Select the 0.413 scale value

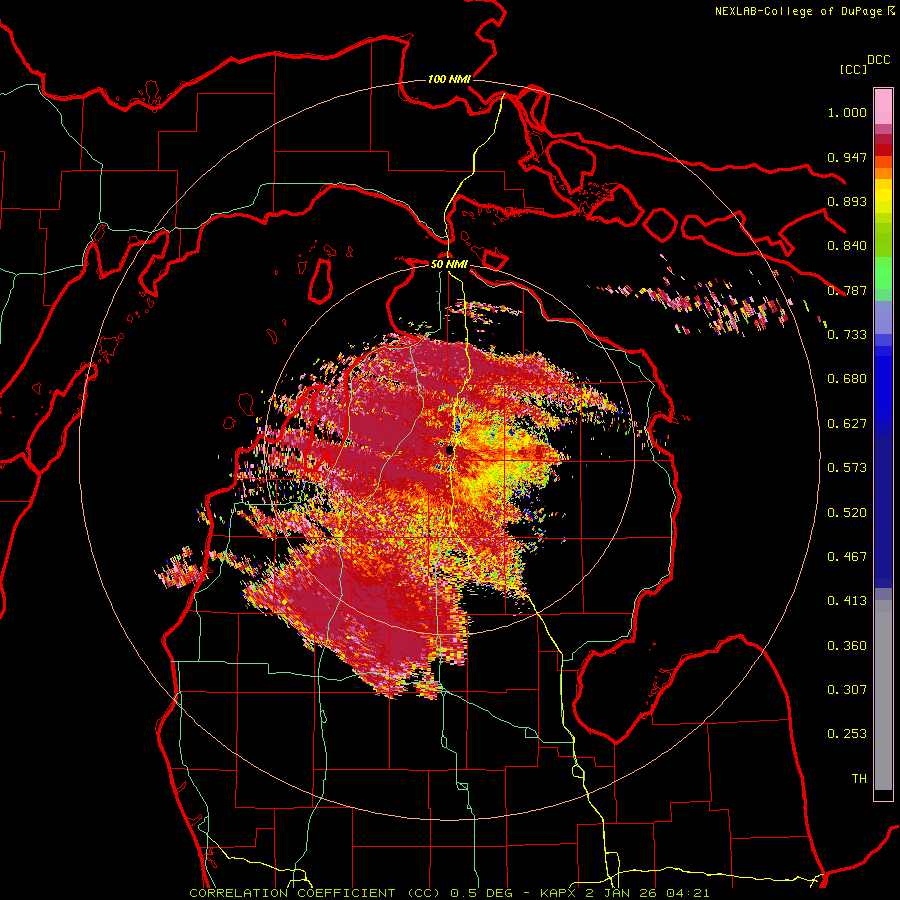[847, 601]
